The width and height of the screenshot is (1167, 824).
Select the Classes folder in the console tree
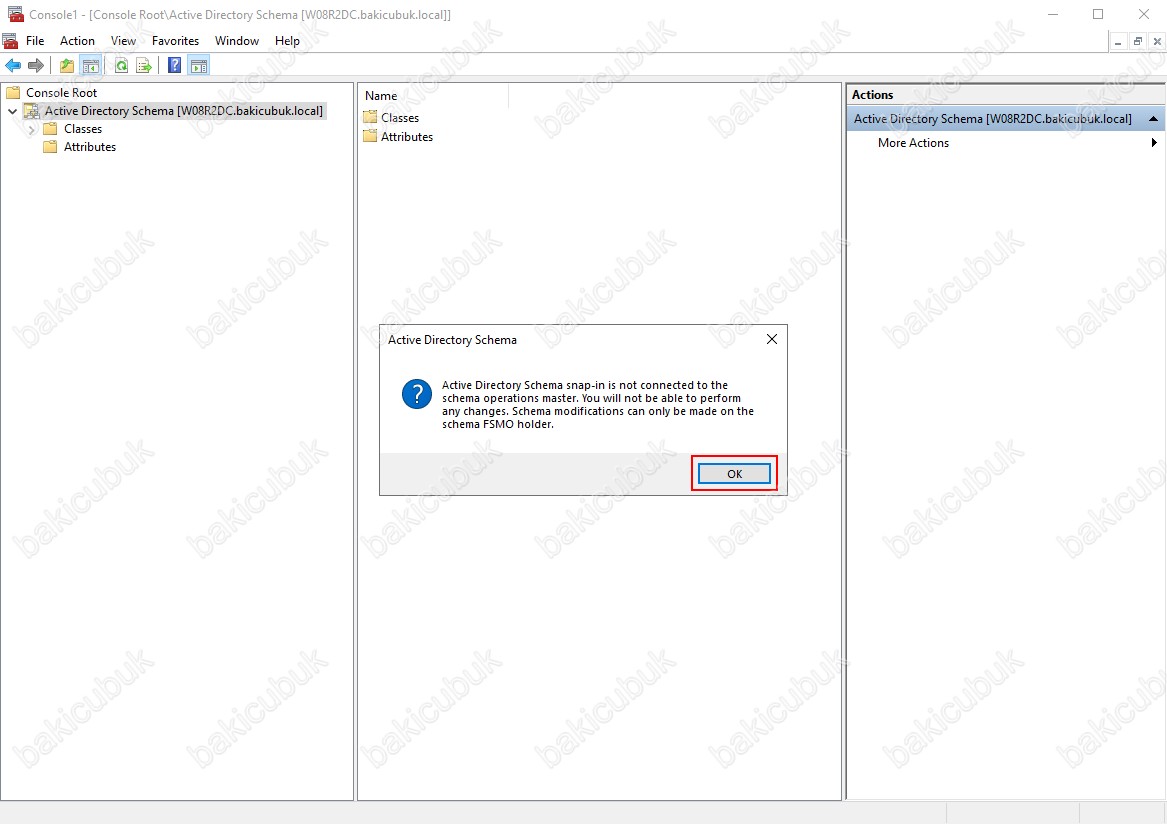click(83, 129)
